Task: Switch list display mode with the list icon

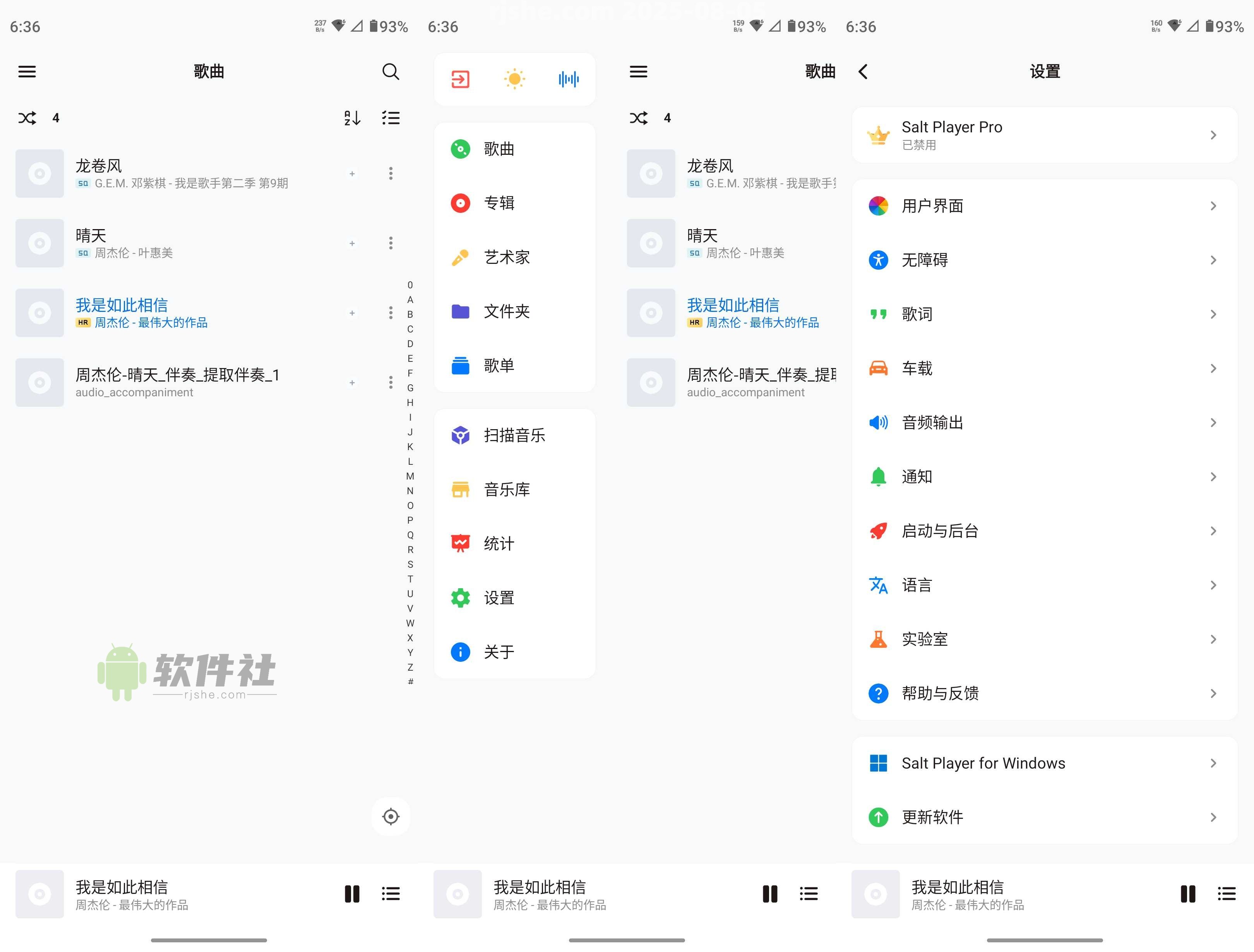Action: (x=391, y=118)
